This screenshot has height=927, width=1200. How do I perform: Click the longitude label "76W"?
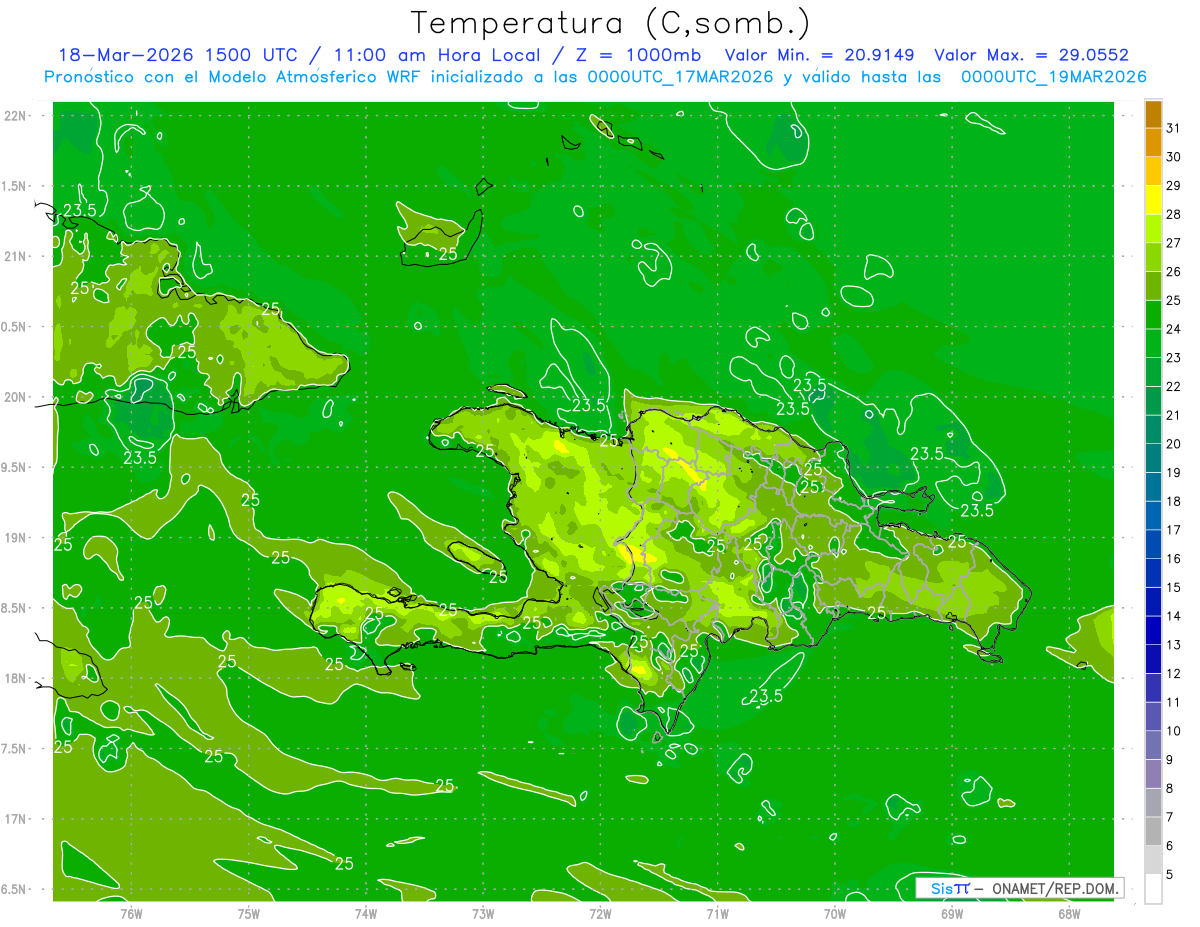click(131, 912)
